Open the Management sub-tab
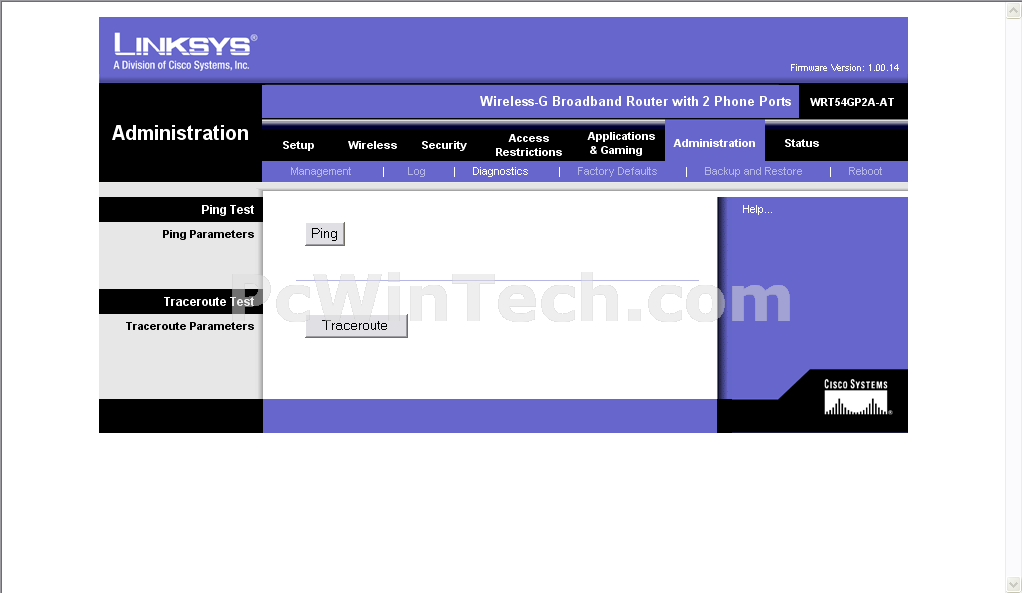 [x=320, y=171]
